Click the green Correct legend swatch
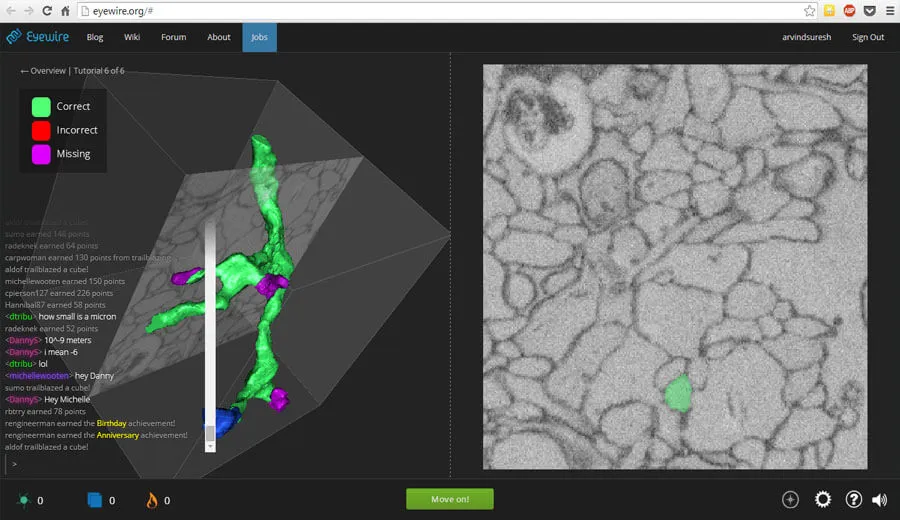This screenshot has height=520, width=900. (x=41, y=107)
